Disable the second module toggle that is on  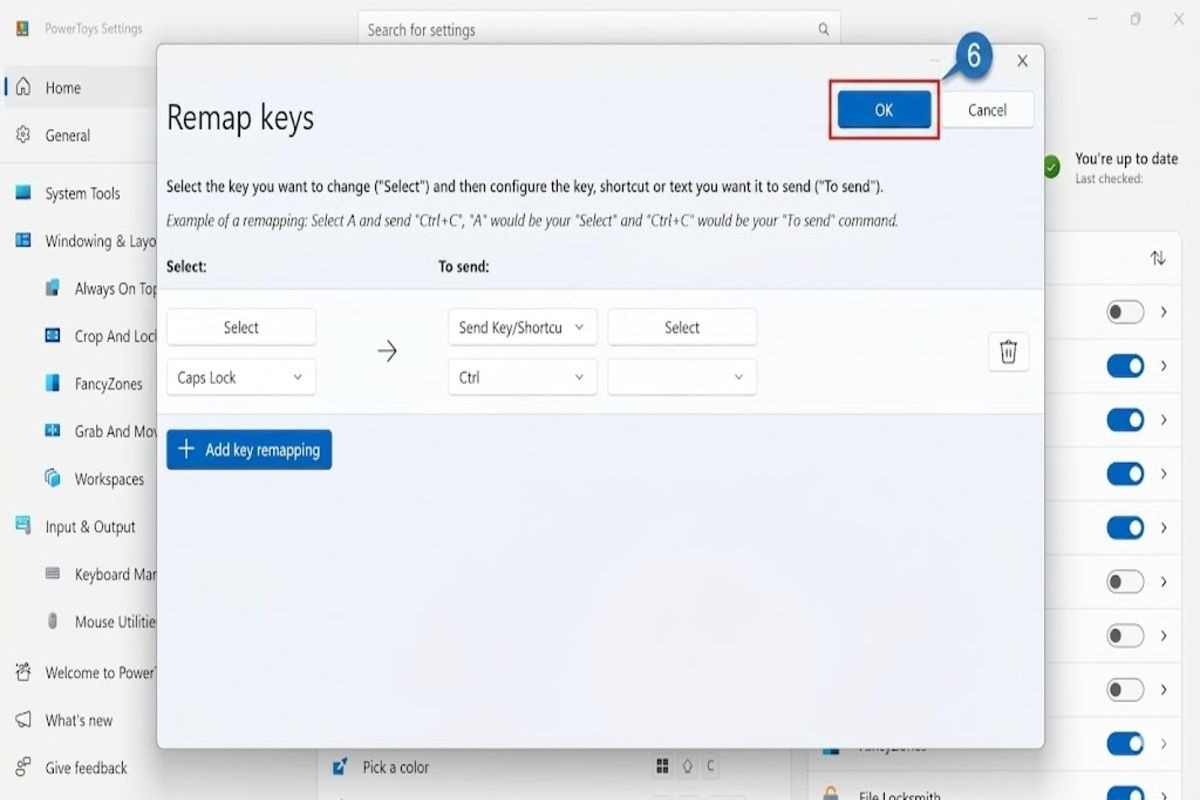[1125, 420]
